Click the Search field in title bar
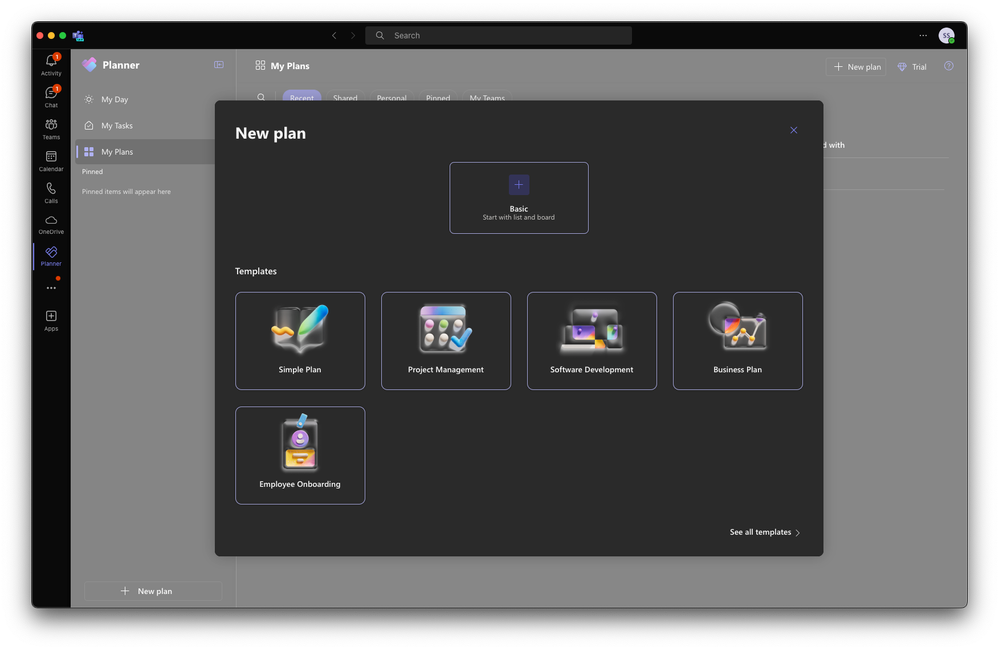This screenshot has height=650, width=999. click(x=498, y=36)
